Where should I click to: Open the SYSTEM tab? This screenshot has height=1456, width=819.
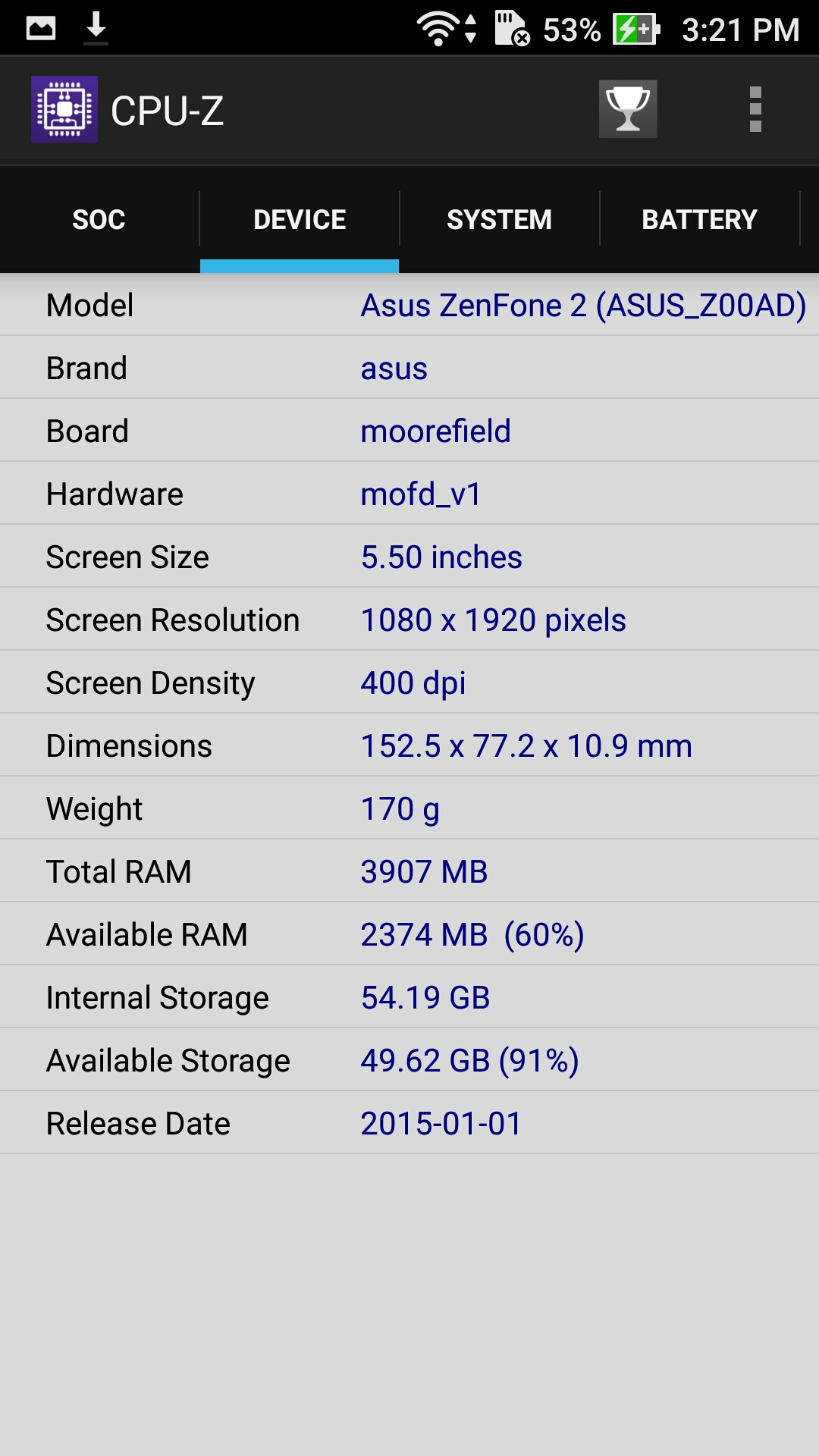(x=499, y=220)
